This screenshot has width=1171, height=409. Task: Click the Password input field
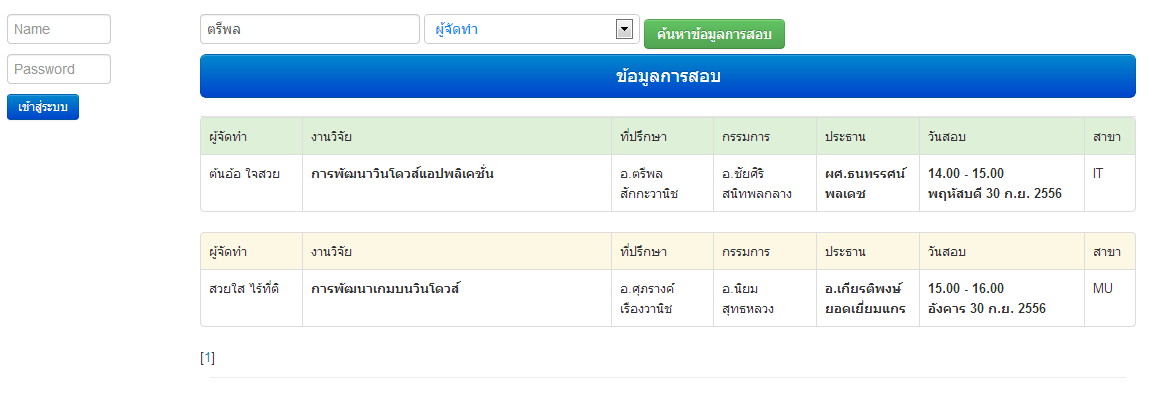pyautogui.click(x=58, y=69)
